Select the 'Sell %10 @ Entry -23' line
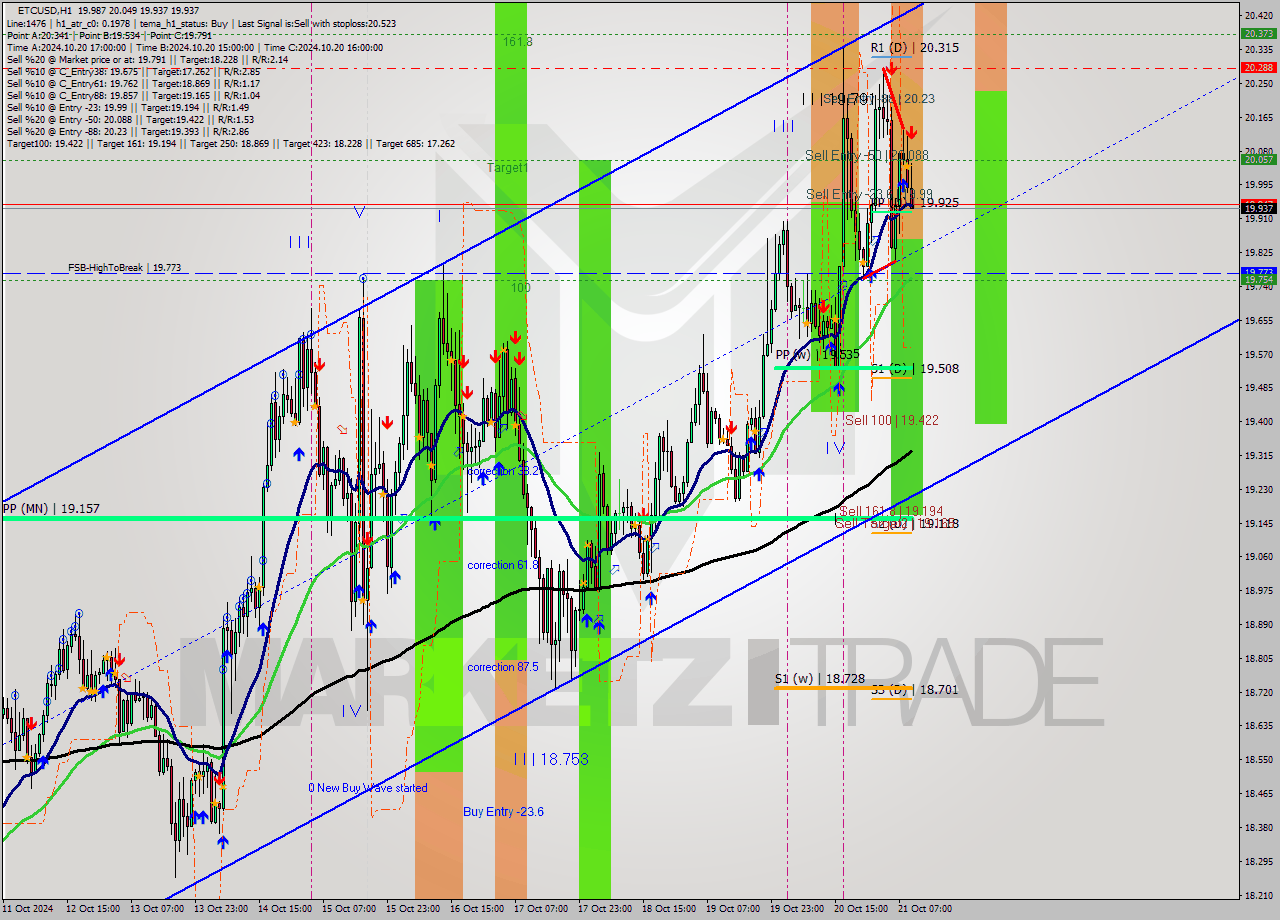1280x920 pixels. [x=127, y=107]
